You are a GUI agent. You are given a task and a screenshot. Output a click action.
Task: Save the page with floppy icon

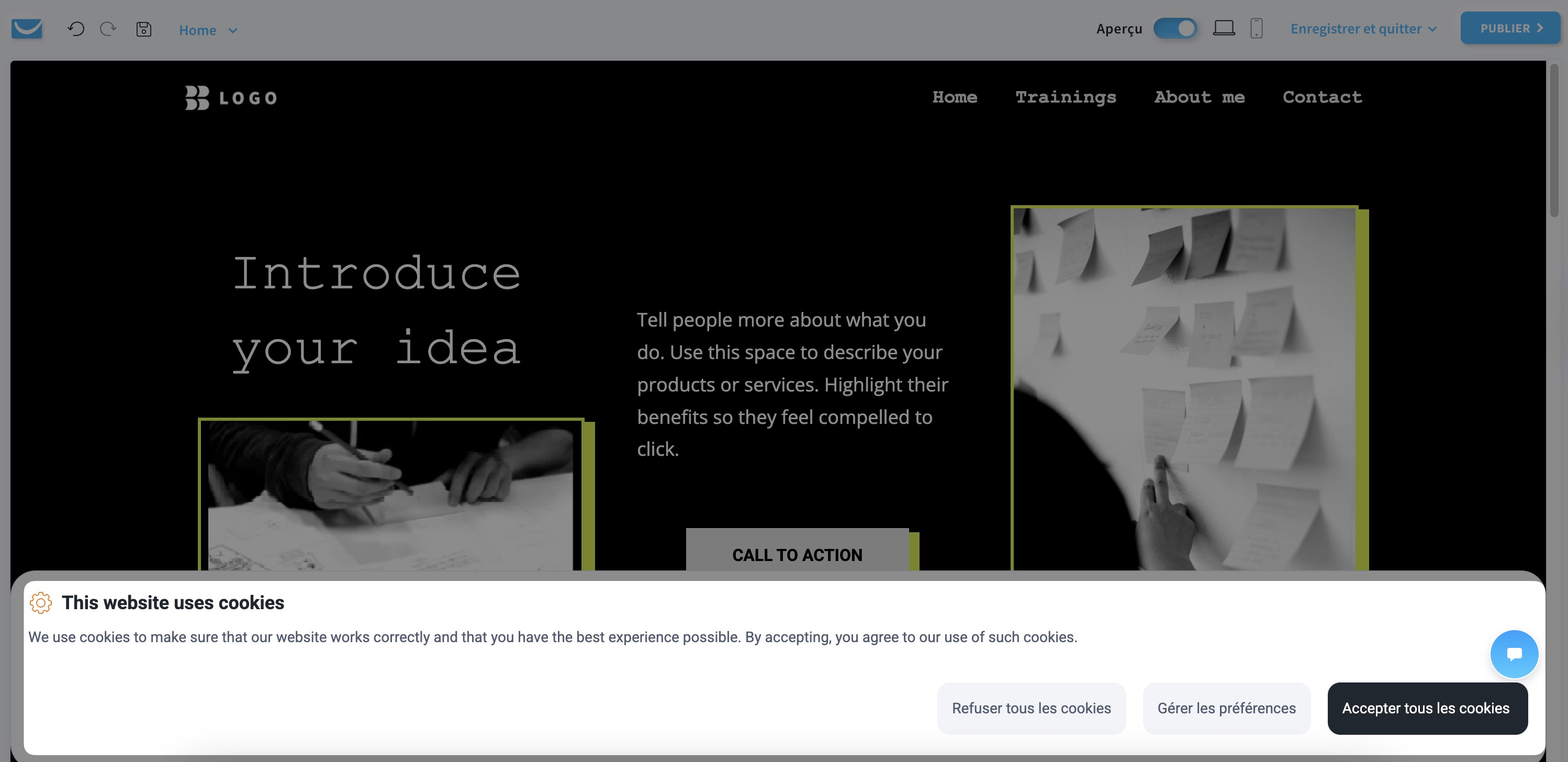(143, 29)
